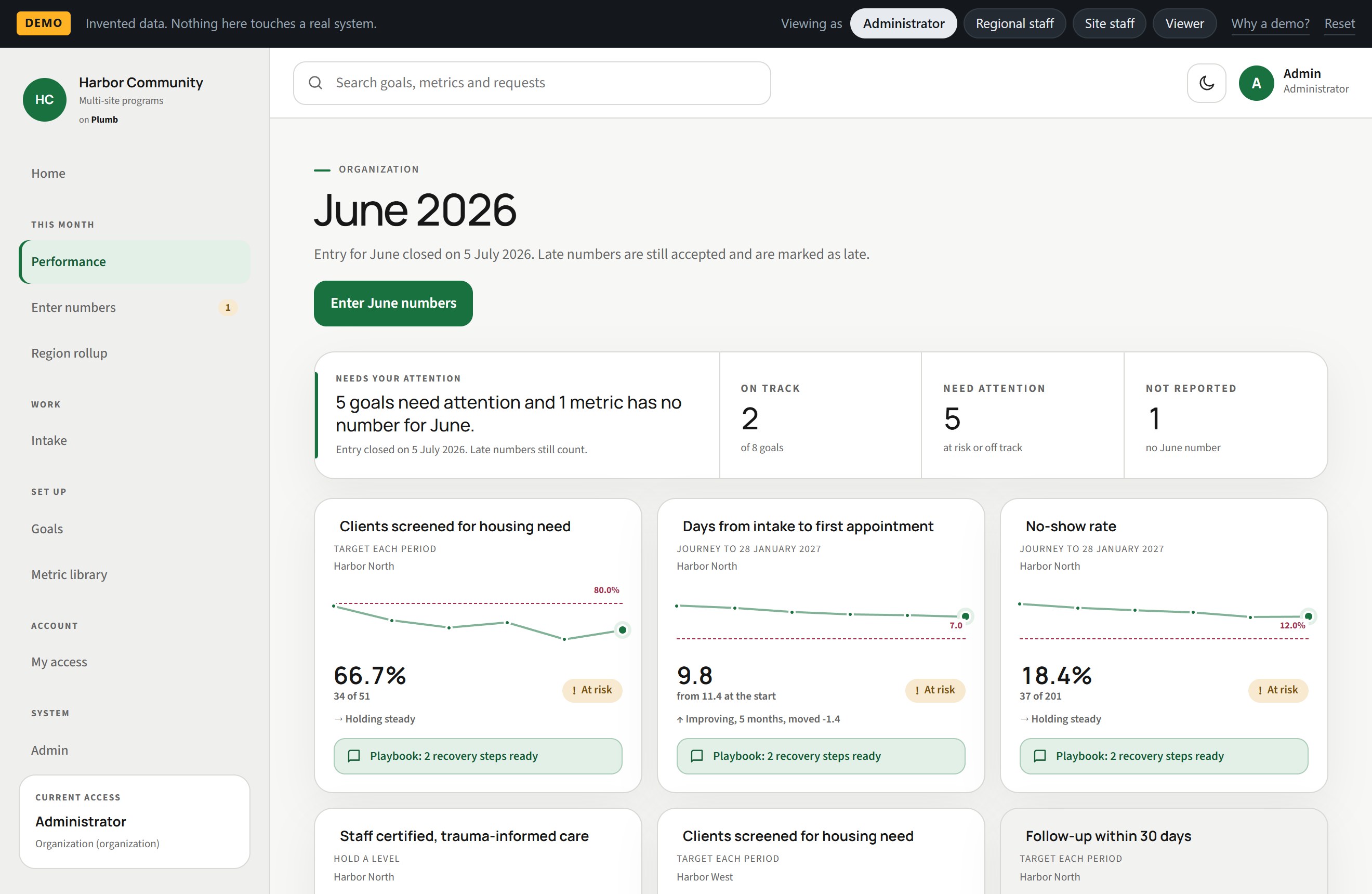Click the latest data point on the 66.7% chart
This screenshot has width=1372, height=894.
tap(623, 630)
